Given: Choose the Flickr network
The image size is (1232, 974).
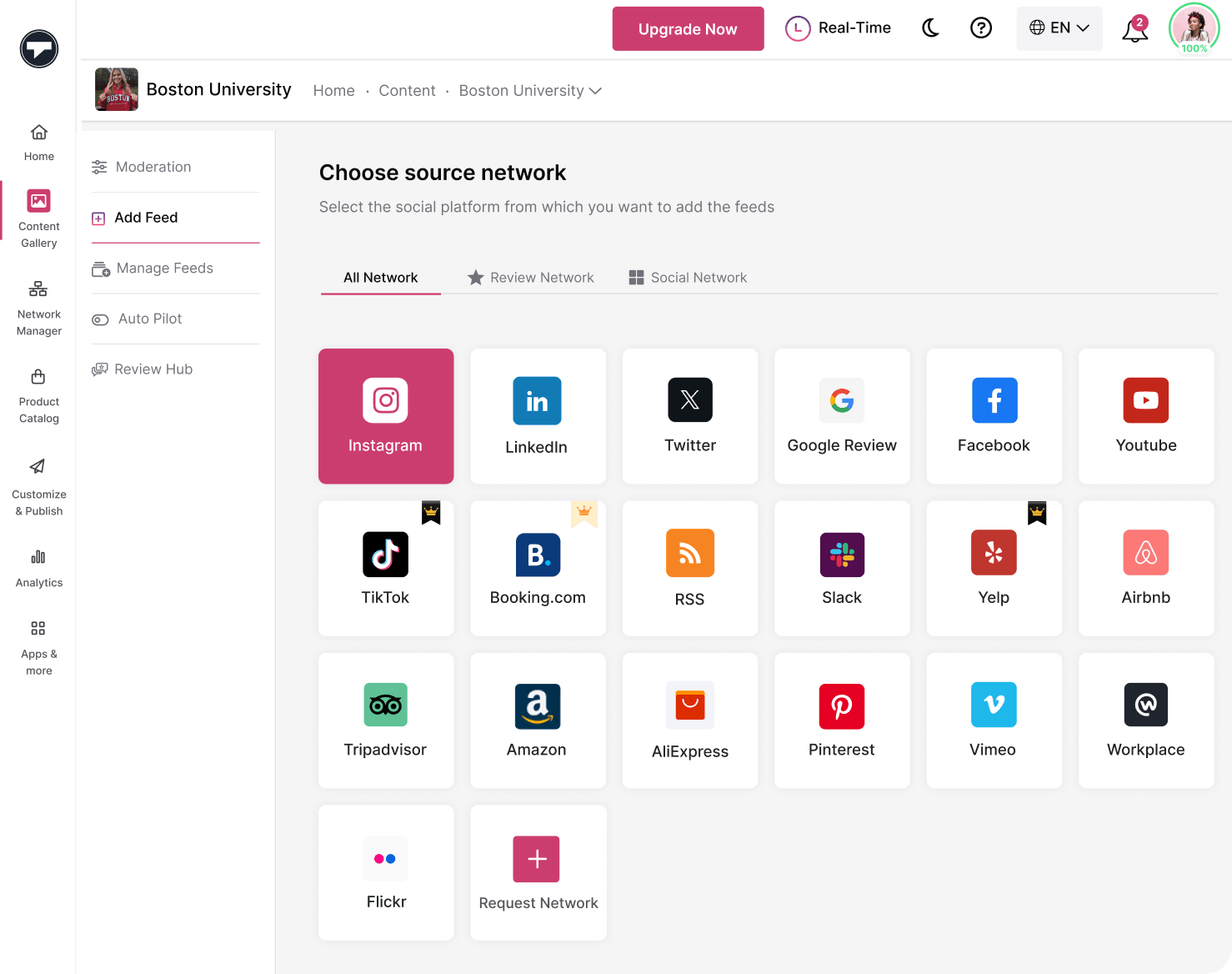Looking at the screenshot, I should coord(386,873).
